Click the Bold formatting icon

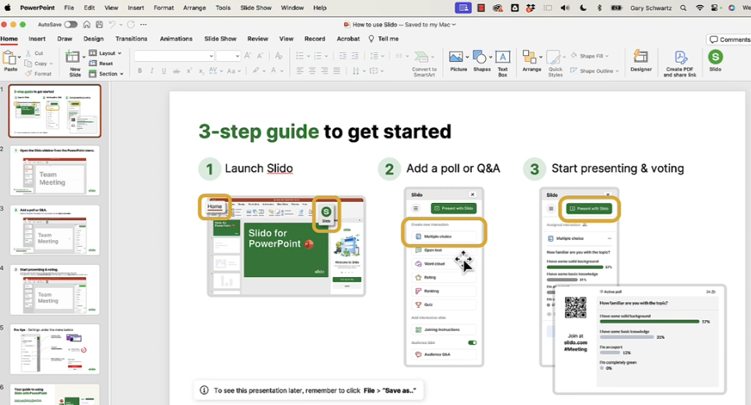(x=140, y=71)
